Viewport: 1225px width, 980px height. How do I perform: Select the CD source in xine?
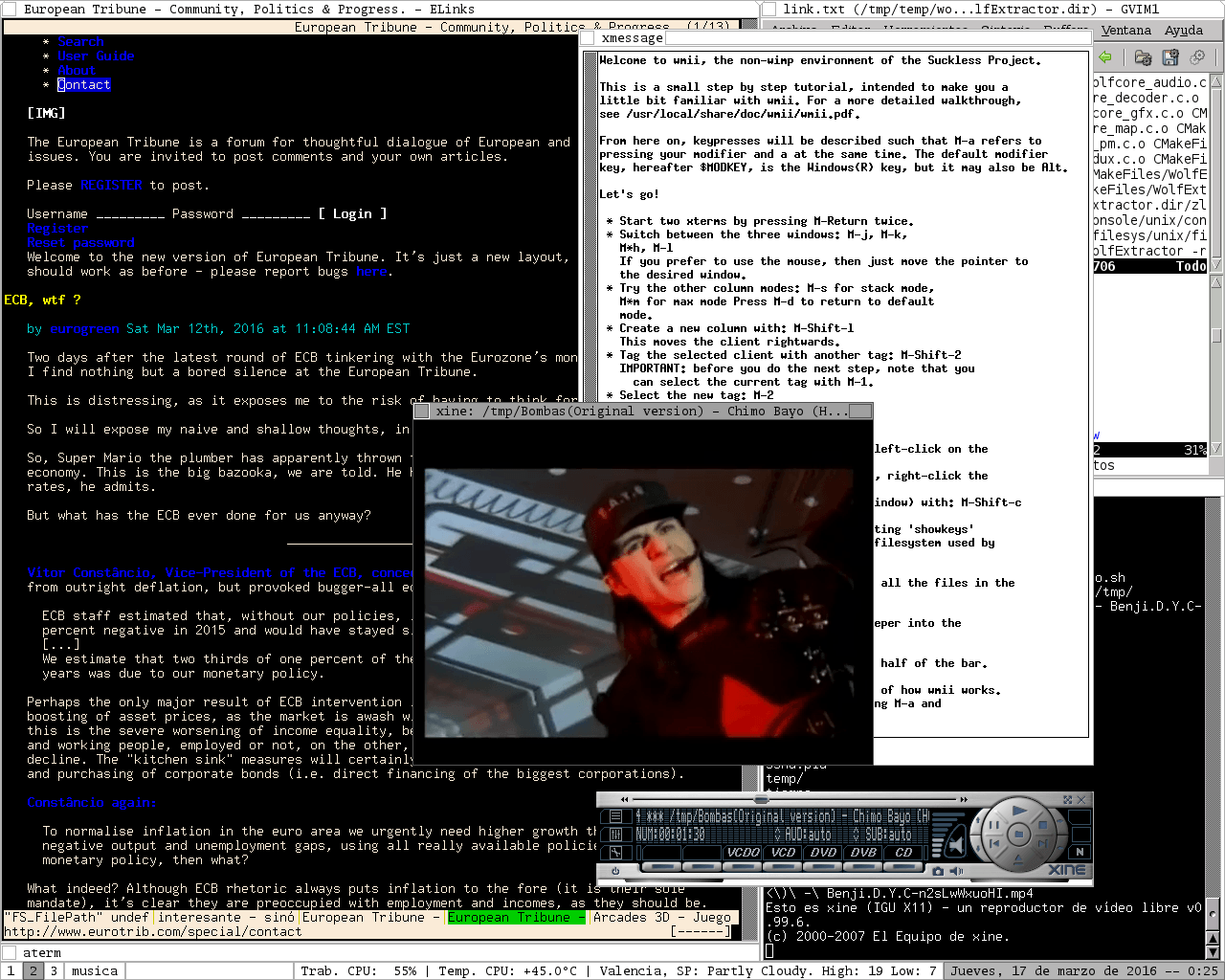coord(903,853)
